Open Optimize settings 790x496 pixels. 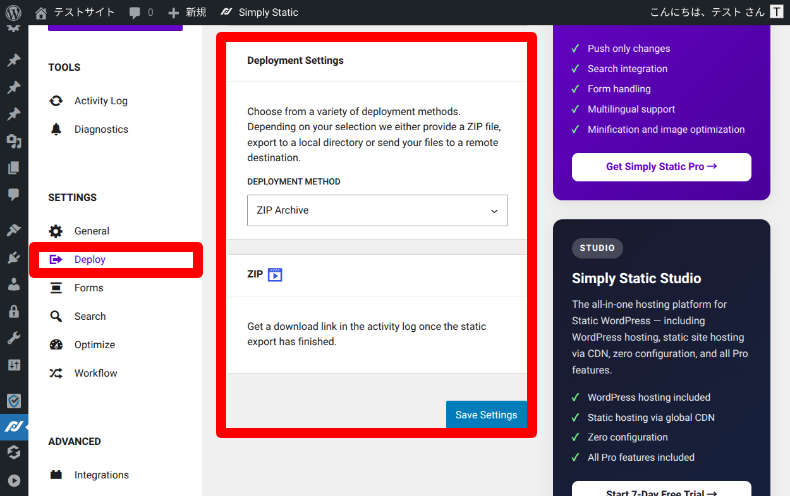[x=95, y=345]
